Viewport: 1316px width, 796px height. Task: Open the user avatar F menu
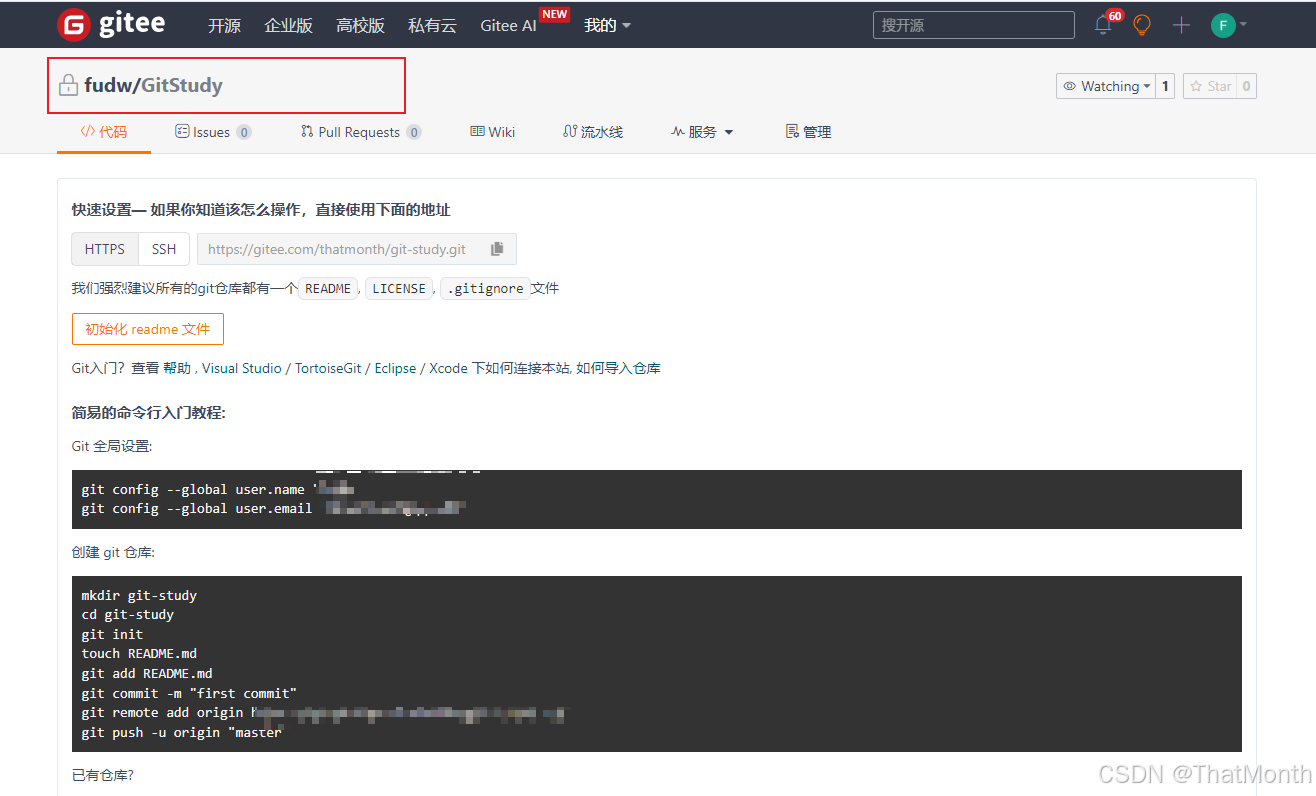[x=1223, y=25]
